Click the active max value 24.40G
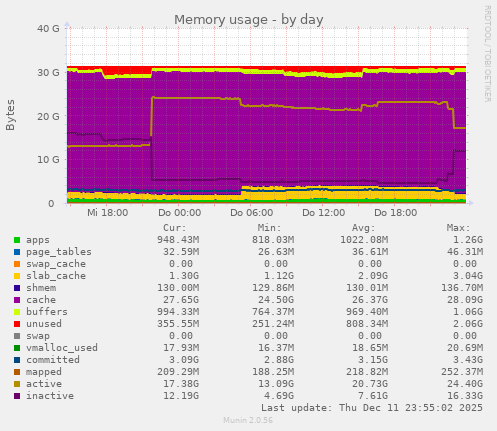The width and height of the screenshot is (497, 431). (x=465, y=384)
